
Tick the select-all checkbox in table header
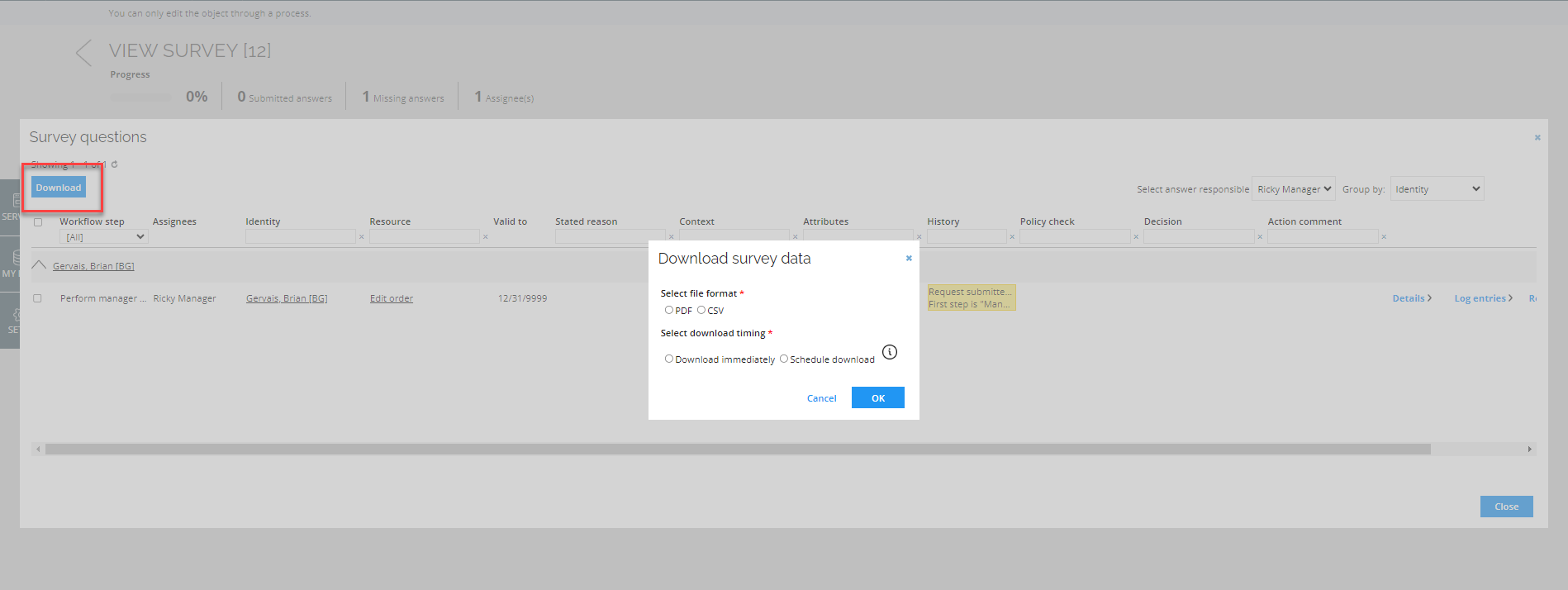click(x=38, y=222)
